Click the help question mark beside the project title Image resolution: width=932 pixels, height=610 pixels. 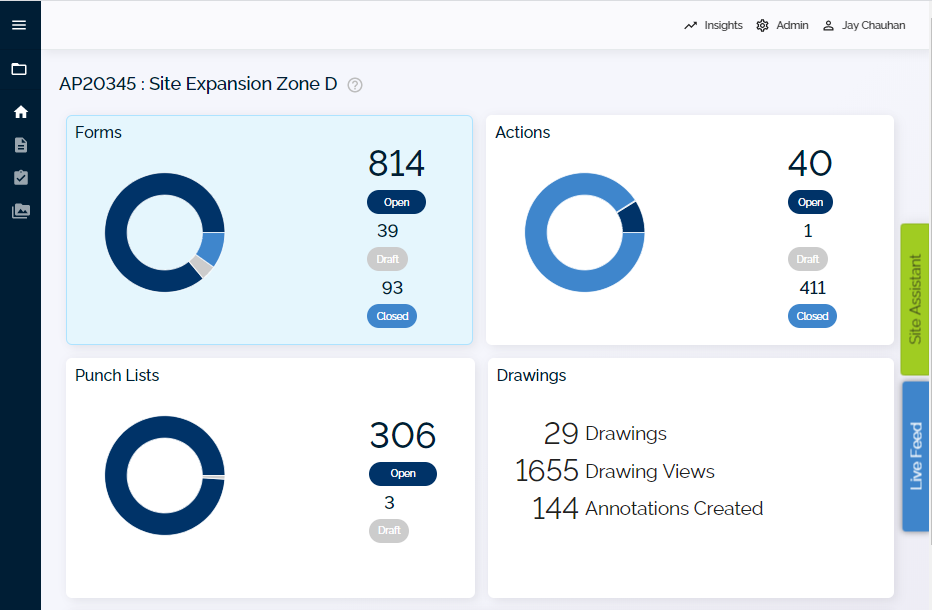(x=355, y=85)
